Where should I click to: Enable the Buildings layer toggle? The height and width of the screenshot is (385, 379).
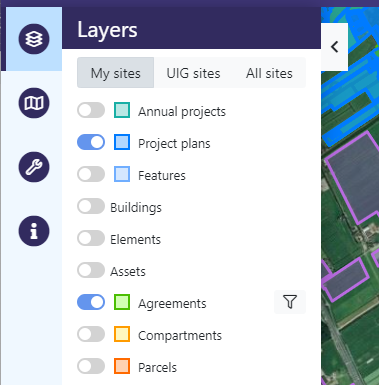coord(91,206)
